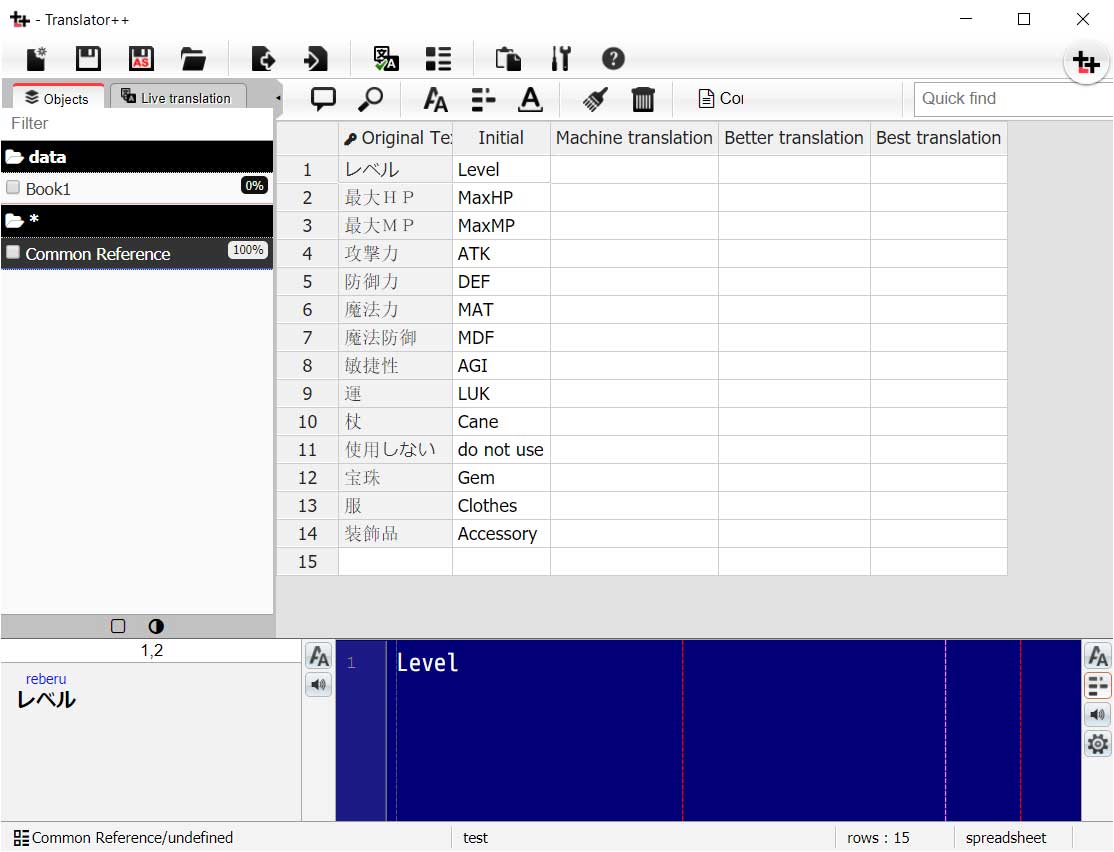Create a new project
1114x852 pixels.
coord(35,59)
